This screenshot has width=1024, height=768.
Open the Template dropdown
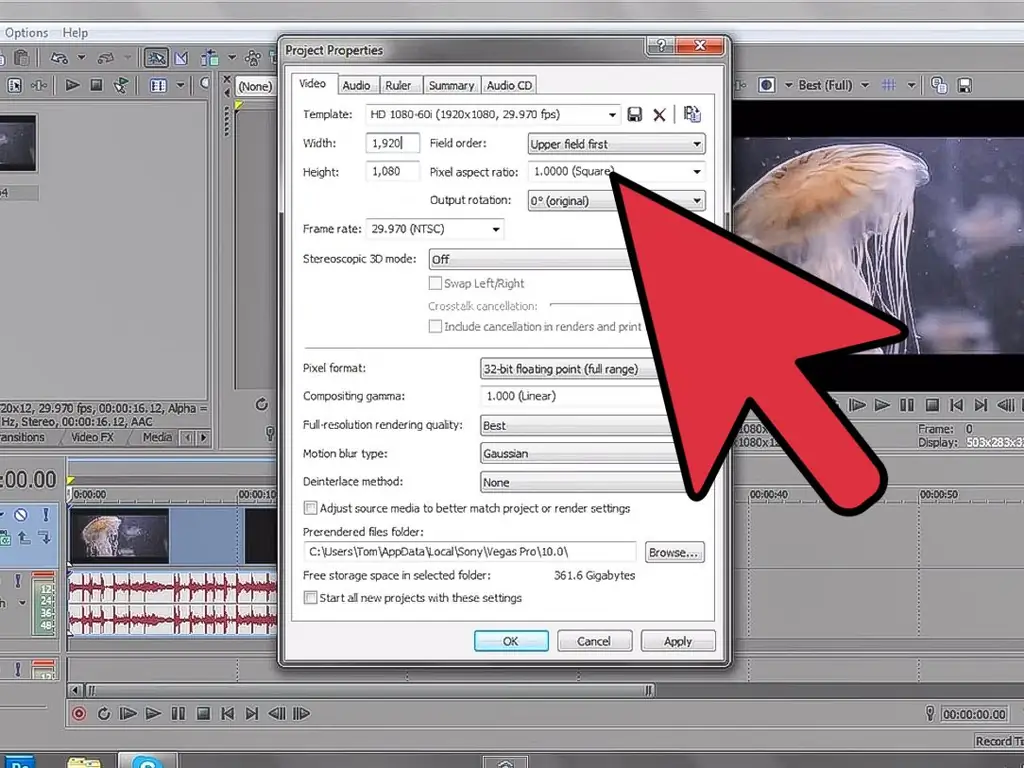(x=612, y=115)
